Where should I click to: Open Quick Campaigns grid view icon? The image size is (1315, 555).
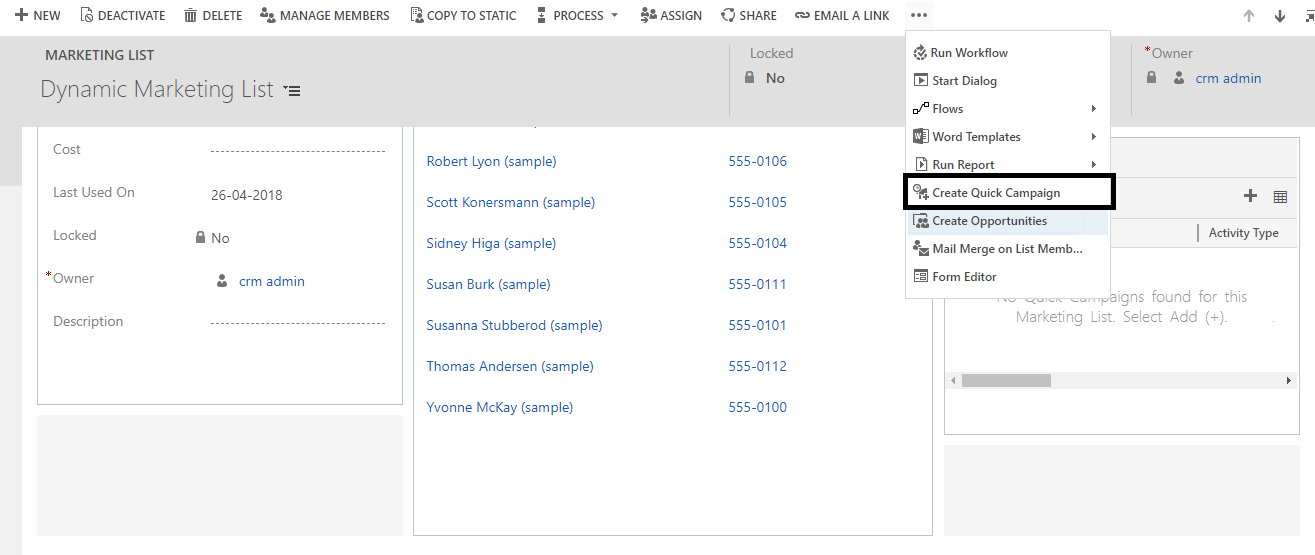(1280, 197)
